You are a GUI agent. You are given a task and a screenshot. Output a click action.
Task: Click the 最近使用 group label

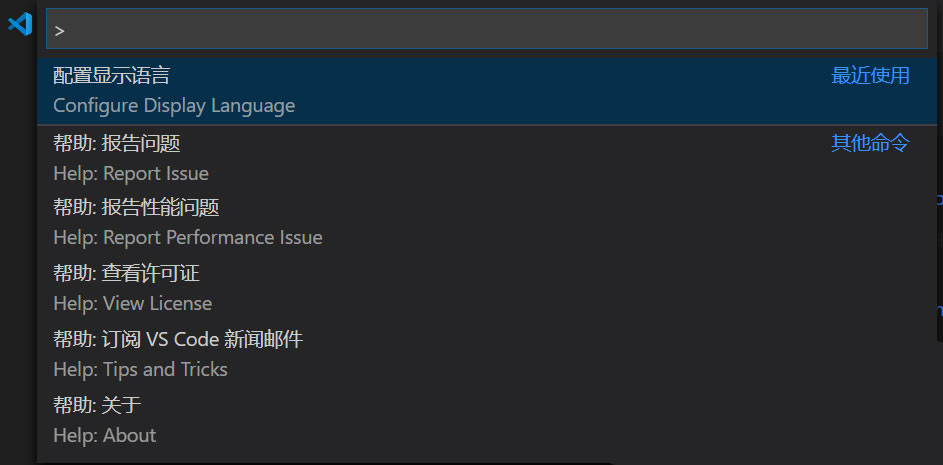[870, 76]
